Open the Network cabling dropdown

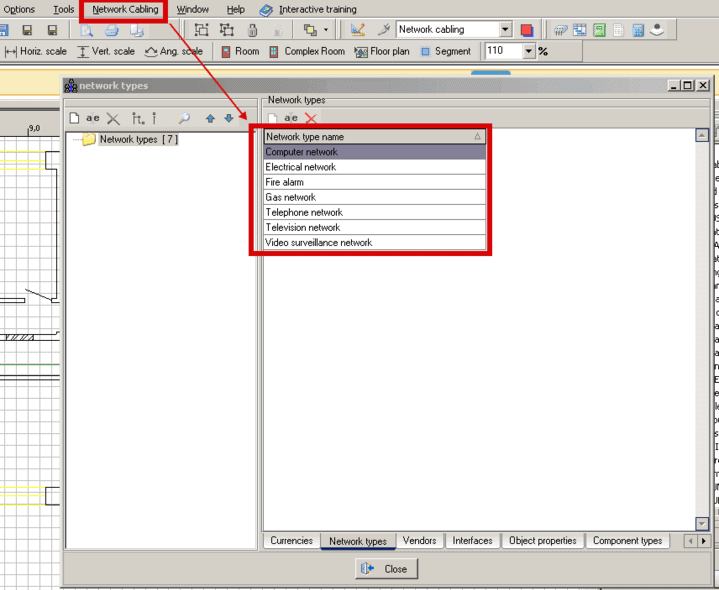[504, 30]
